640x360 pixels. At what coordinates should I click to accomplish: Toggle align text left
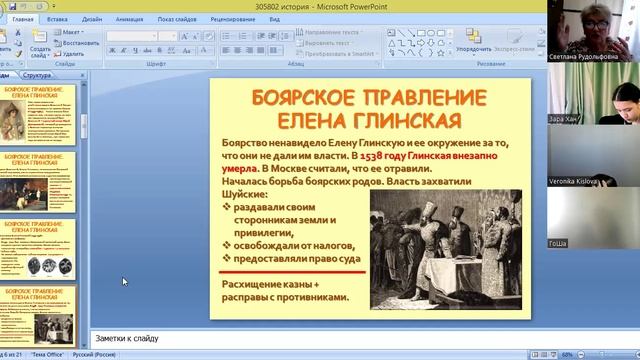[226, 50]
